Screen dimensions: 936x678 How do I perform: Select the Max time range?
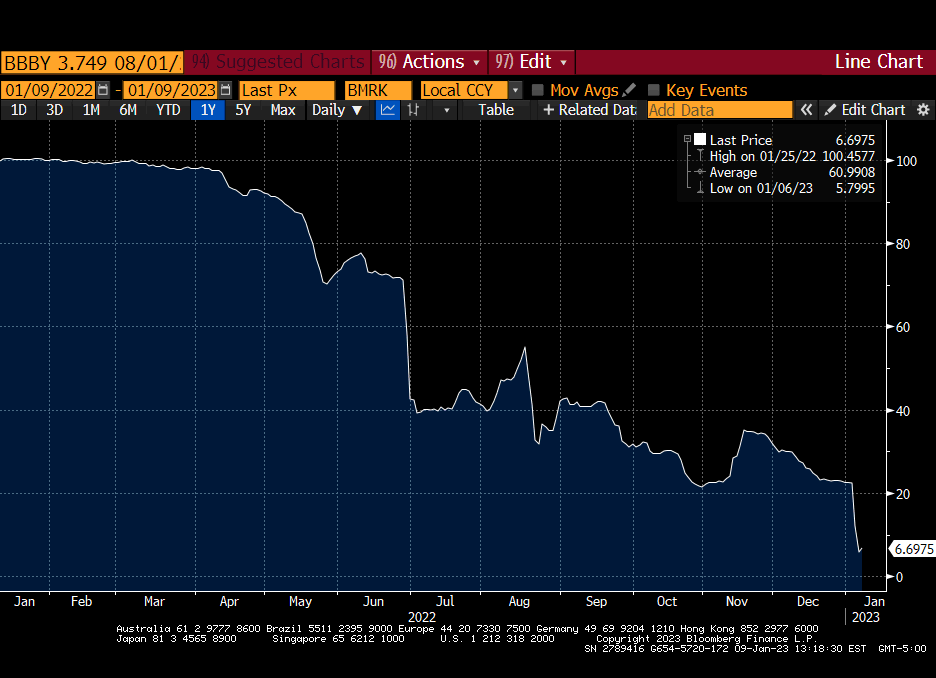283,110
